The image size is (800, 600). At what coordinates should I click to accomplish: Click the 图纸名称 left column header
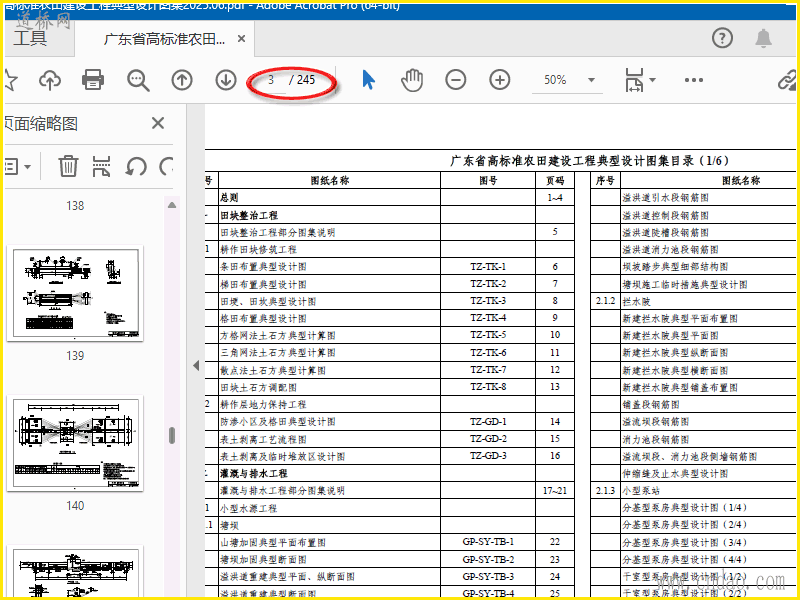330,180
